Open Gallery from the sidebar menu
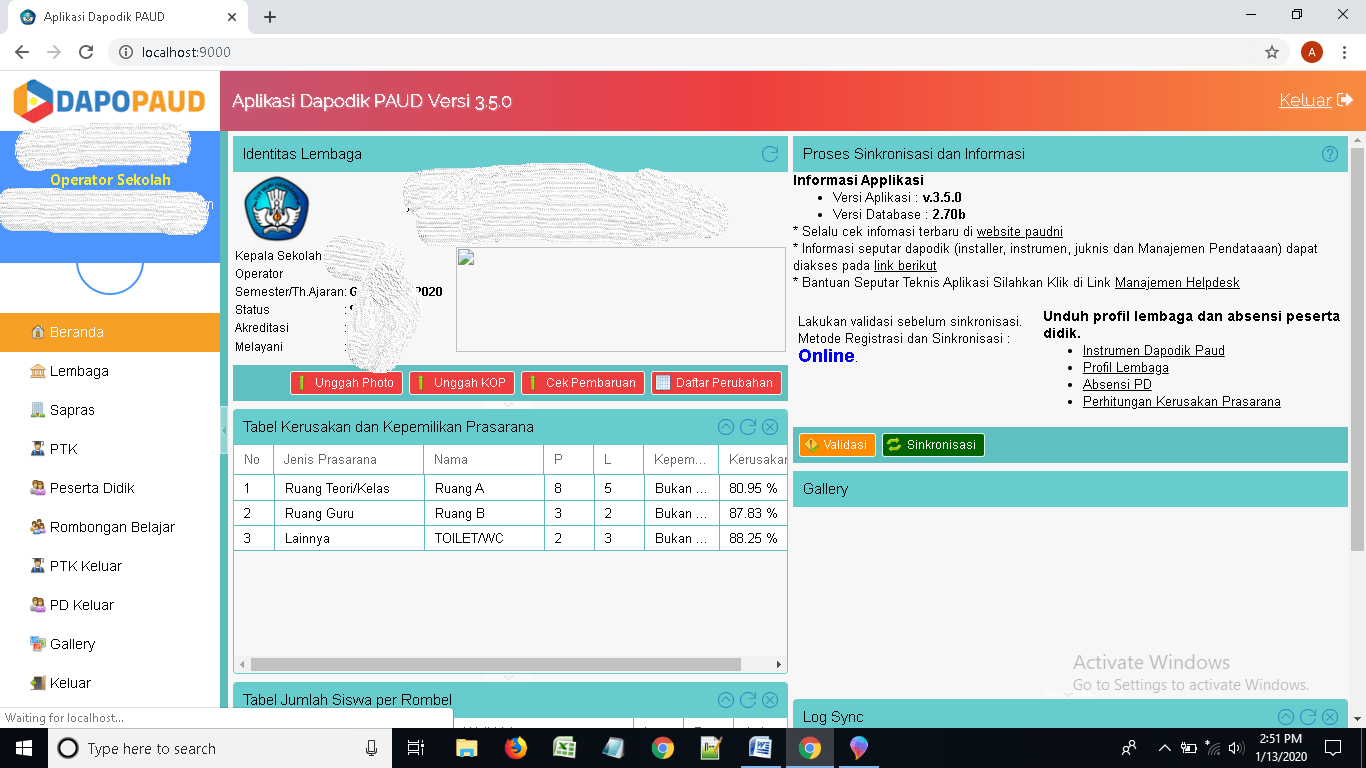 (110, 644)
